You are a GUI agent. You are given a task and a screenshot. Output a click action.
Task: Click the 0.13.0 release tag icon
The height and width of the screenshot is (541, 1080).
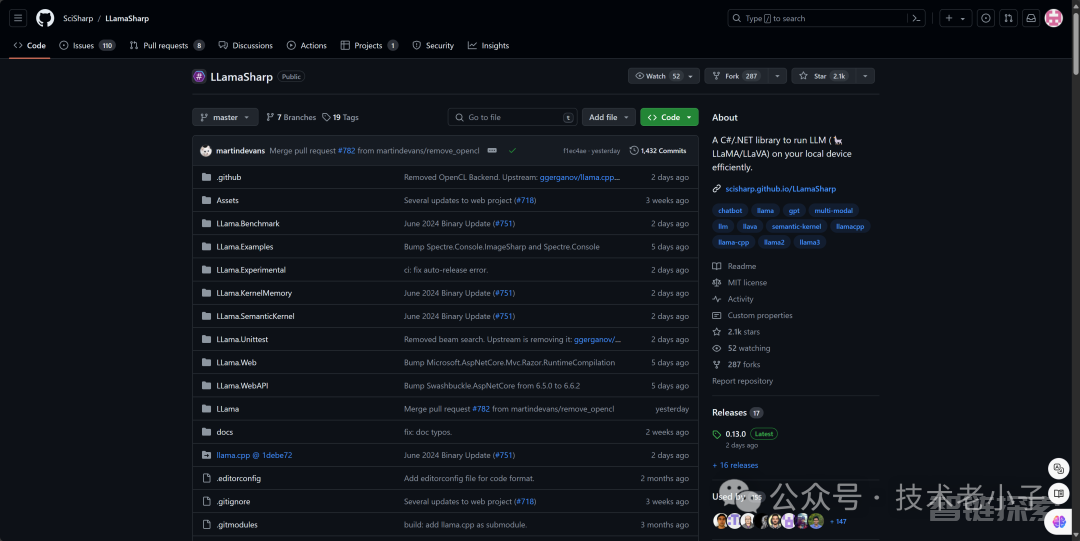pos(716,434)
